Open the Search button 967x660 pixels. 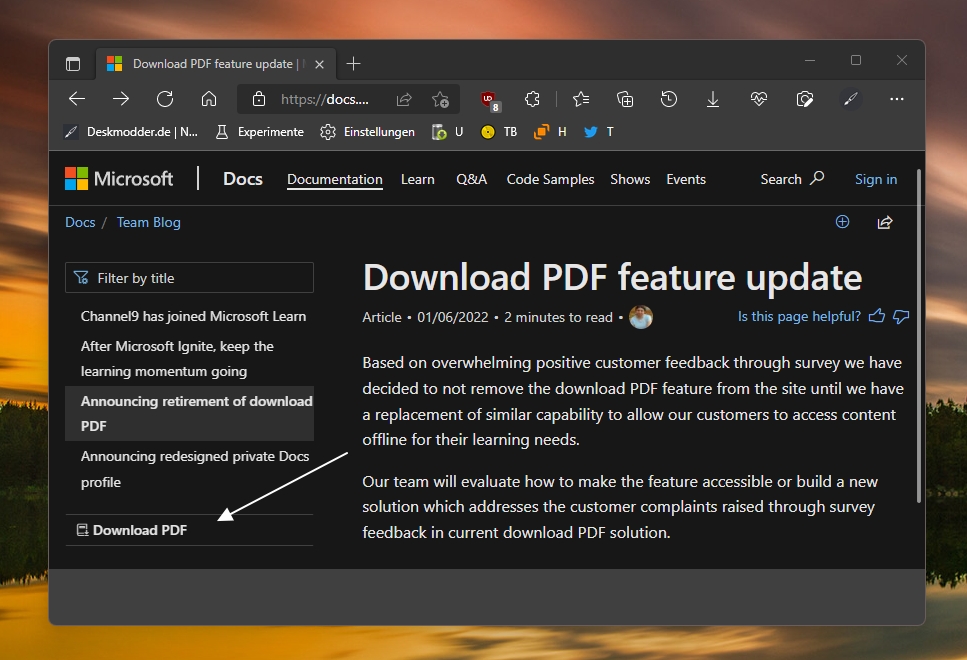click(792, 179)
